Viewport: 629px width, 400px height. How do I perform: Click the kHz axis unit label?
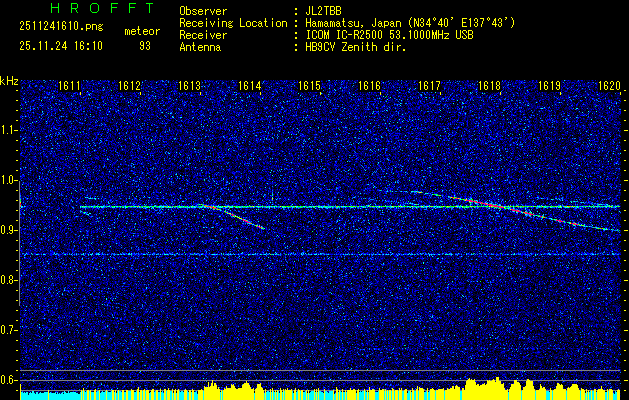click(x=9, y=80)
